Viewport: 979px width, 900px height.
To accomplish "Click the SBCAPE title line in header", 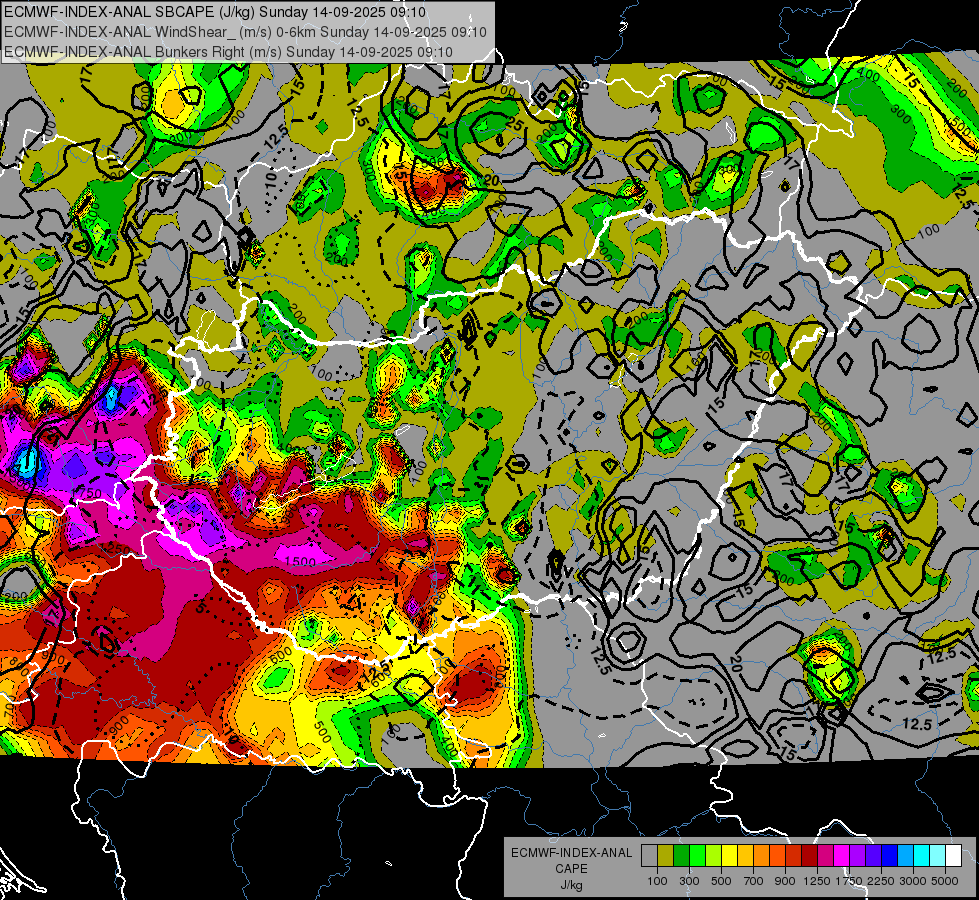I will tap(215, 12).
